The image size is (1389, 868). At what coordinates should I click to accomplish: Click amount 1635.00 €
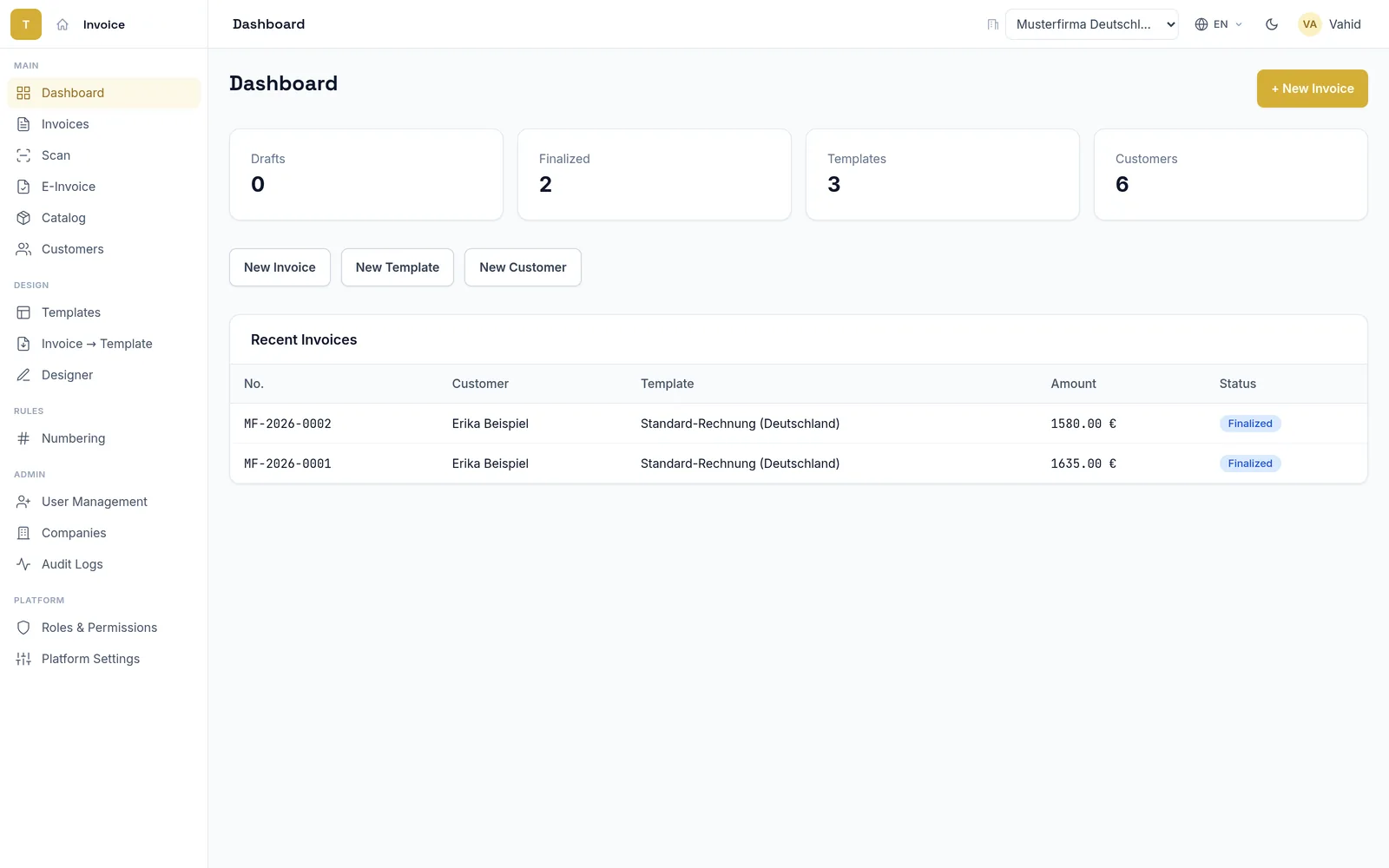(x=1083, y=464)
